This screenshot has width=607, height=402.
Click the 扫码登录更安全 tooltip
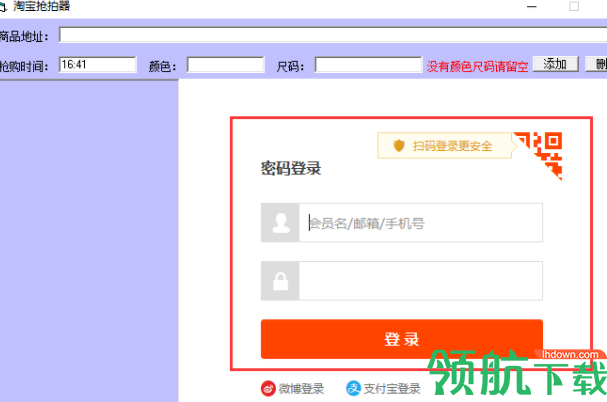pos(445,146)
